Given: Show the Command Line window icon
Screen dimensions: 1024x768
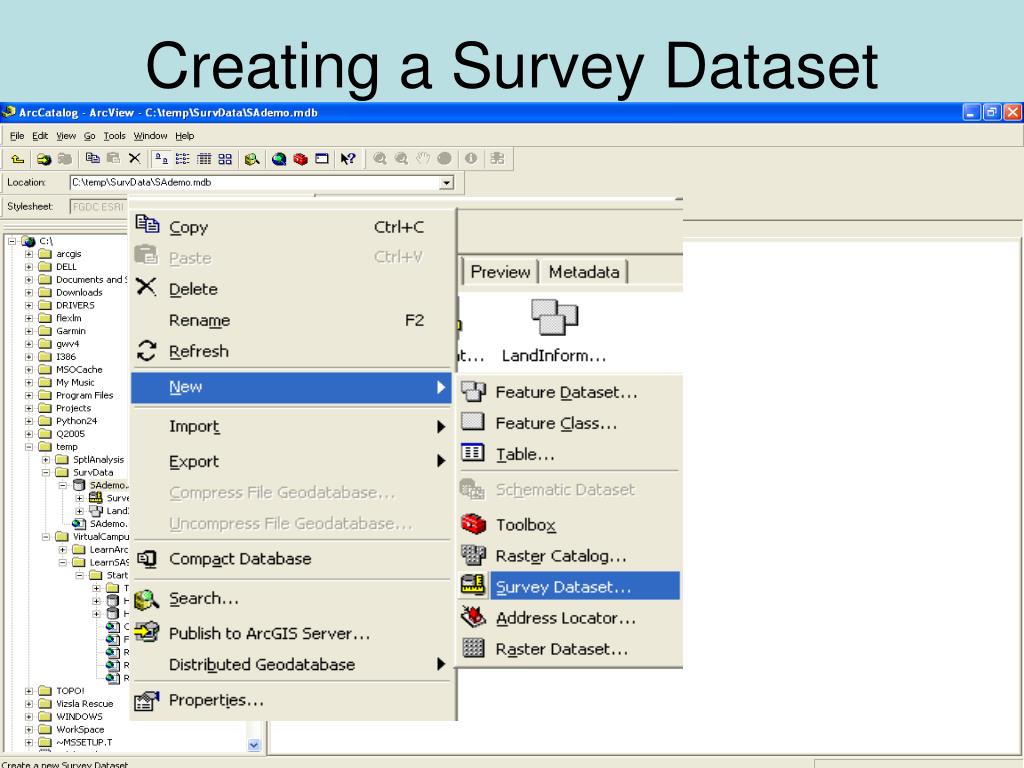Looking at the screenshot, I should pyautogui.click(x=321, y=159).
